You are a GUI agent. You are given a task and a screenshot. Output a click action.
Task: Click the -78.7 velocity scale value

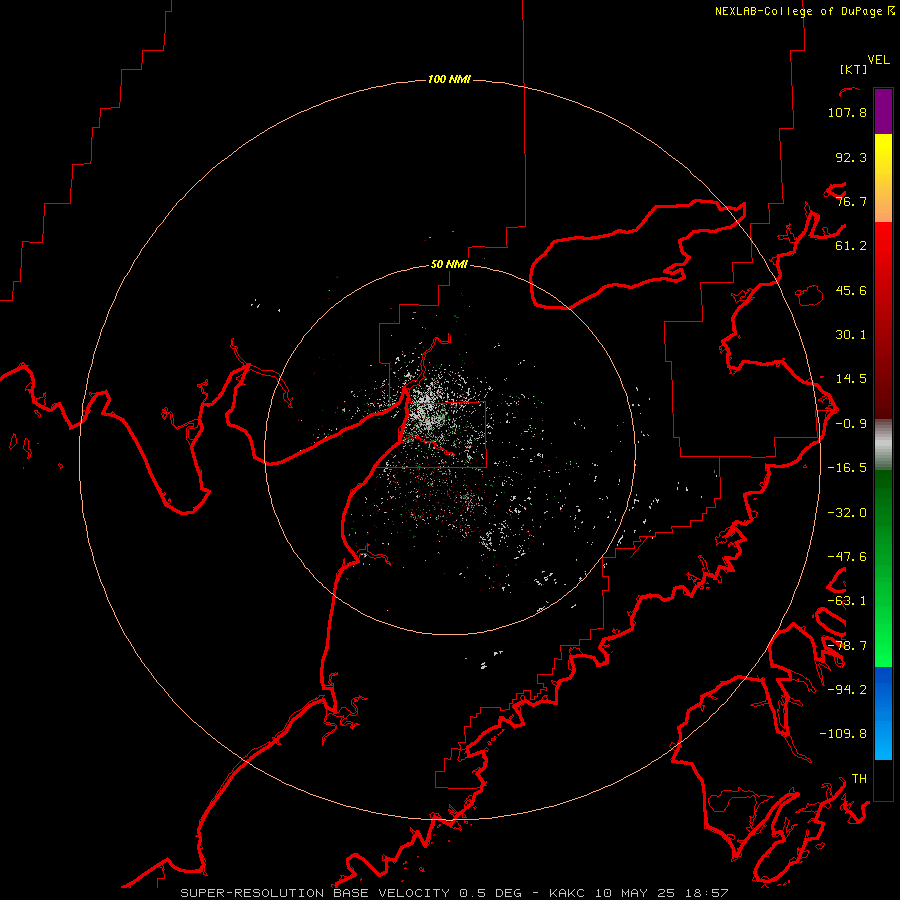coord(847,646)
